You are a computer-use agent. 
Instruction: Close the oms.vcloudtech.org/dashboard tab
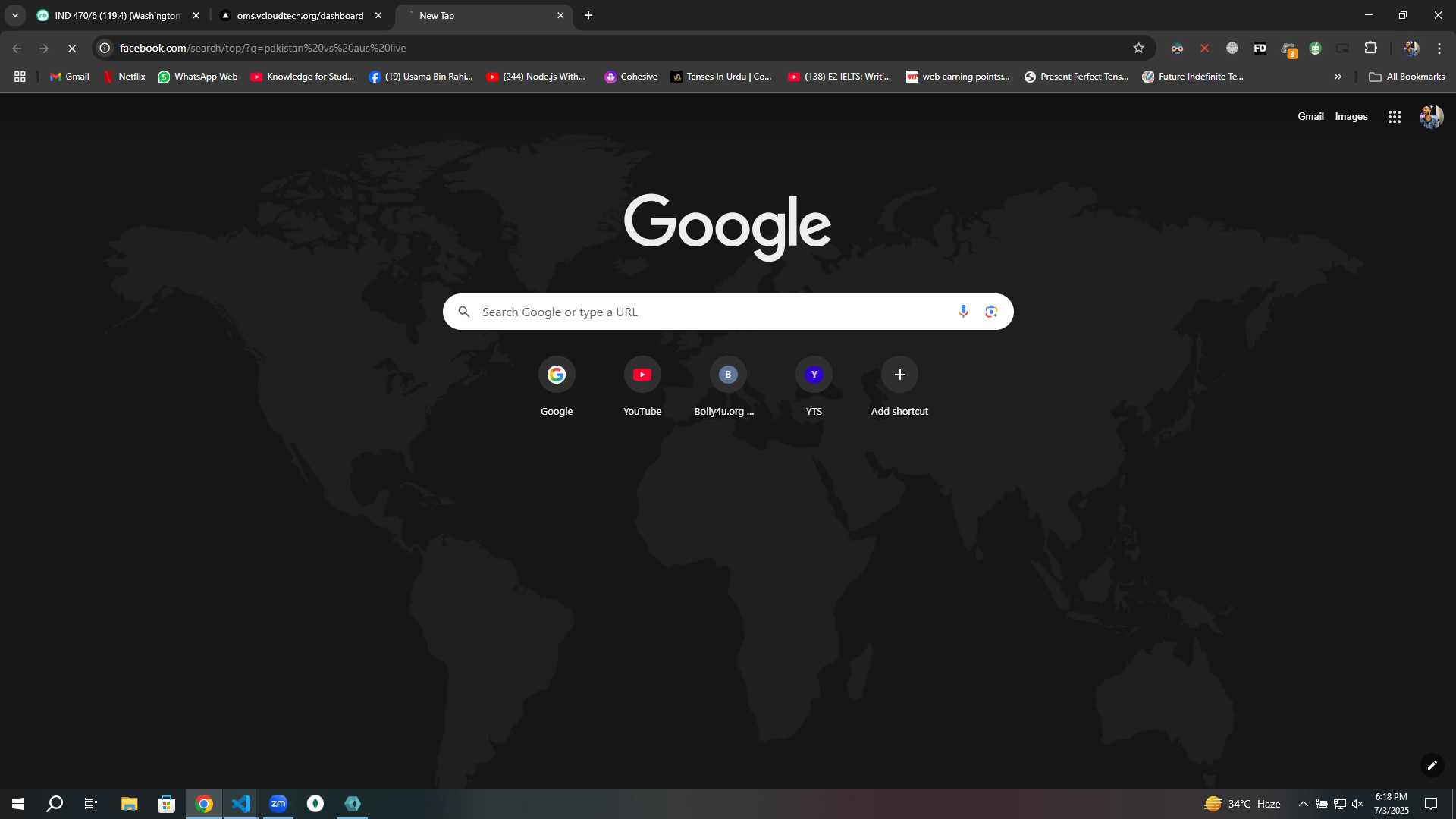coord(378,15)
